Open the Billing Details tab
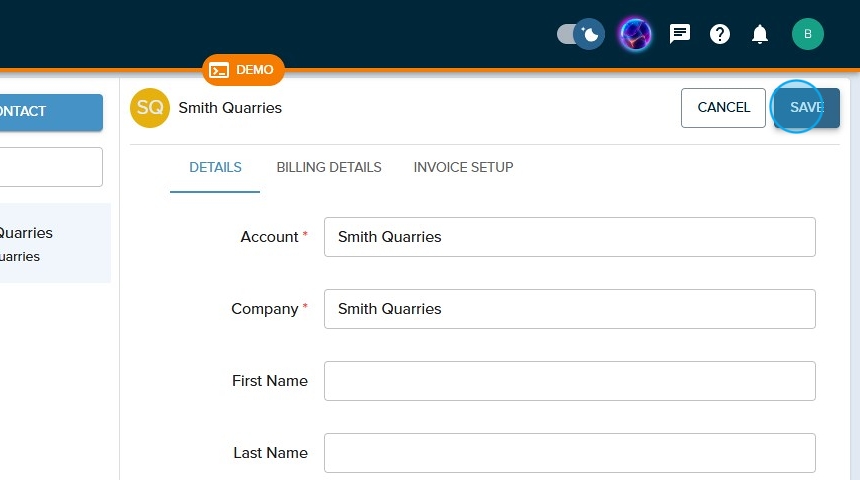 329,167
